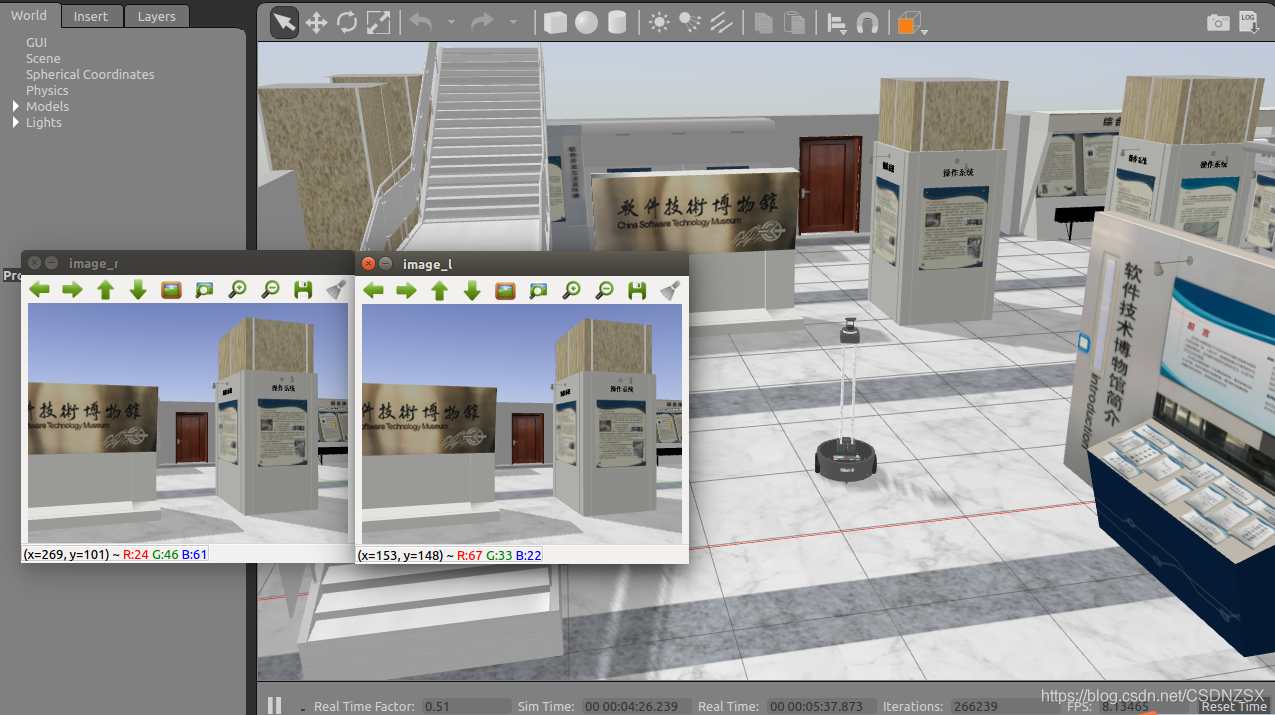Open the orange cube view angle menu
The width and height of the screenshot is (1275, 715).
click(911, 24)
